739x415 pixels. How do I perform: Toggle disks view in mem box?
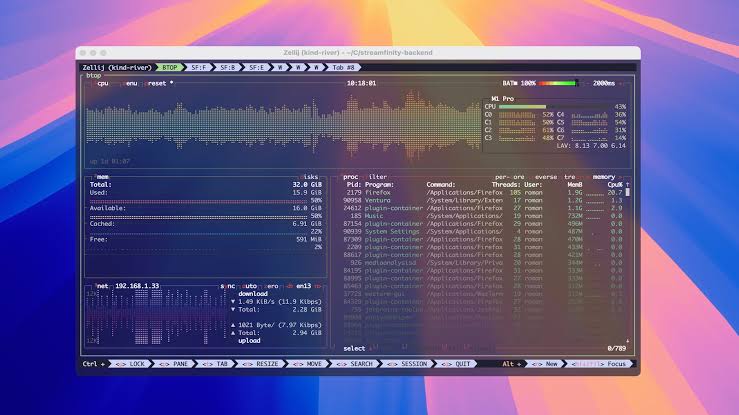[x=310, y=177]
